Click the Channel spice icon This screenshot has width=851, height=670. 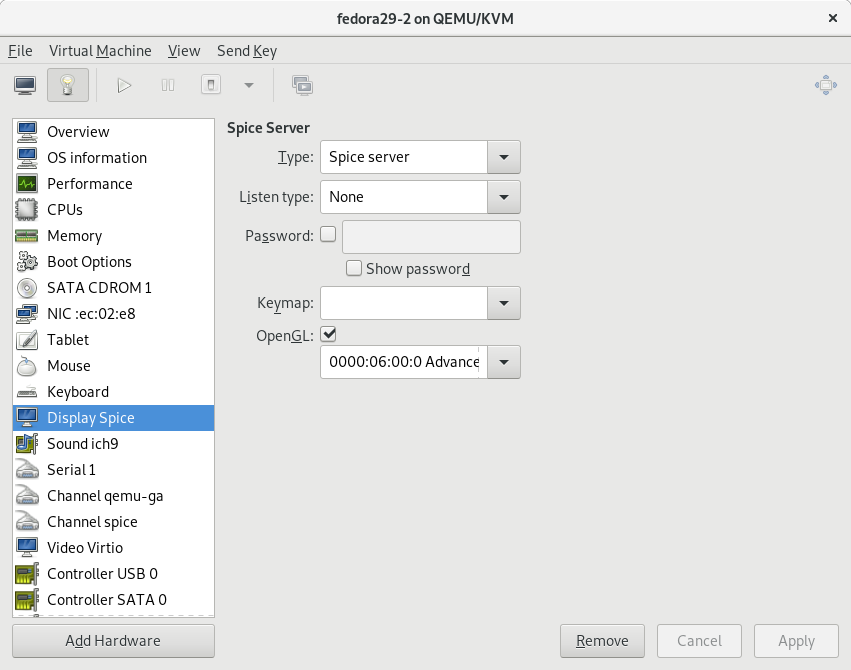27,522
